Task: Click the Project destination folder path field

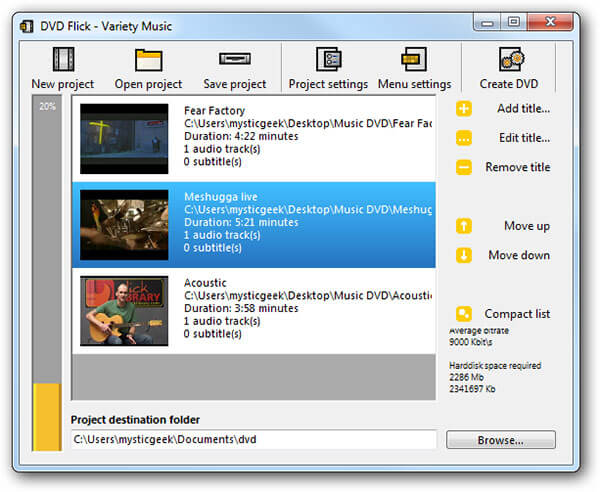Action: pyautogui.click(x=254, y=439)
